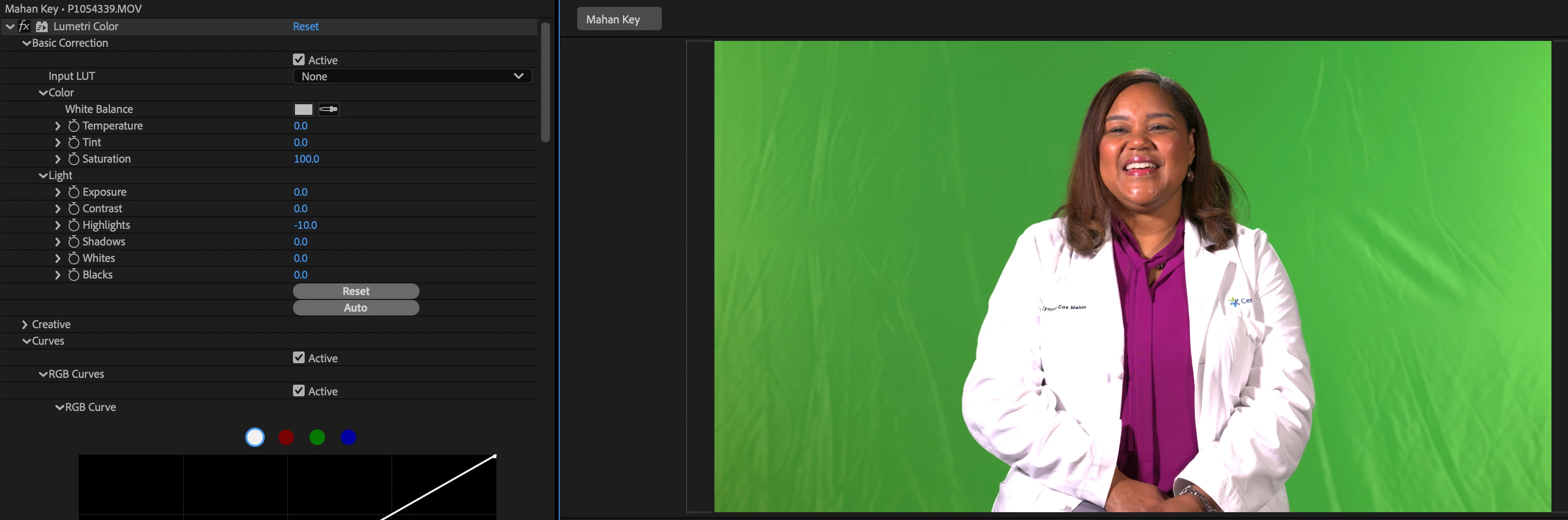This screenshot has width=1568, height=520.
Task: Expand the Exposure parameter
Action: pyautogui.click(x=58, y=192)
